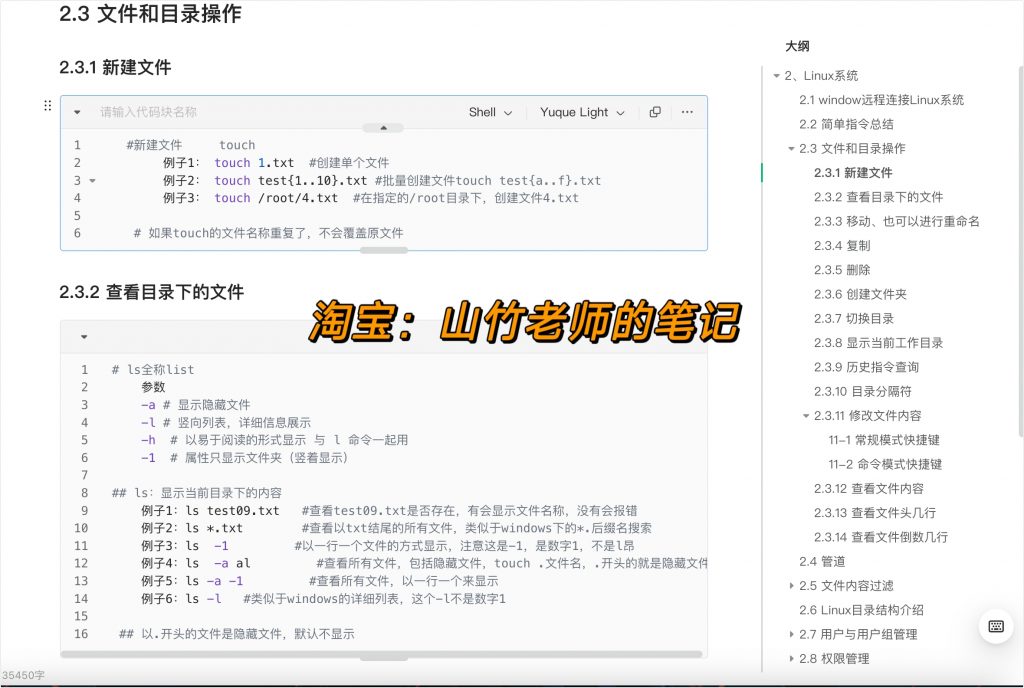This screenshot has width=1024, height=688.
Task: Open the Shell language dropdown
Action: pos(489,112)
